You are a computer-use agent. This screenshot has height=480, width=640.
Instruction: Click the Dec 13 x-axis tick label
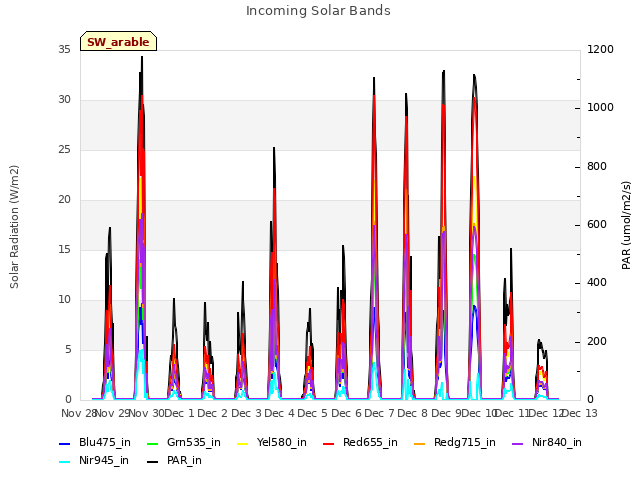pos(580,413)
